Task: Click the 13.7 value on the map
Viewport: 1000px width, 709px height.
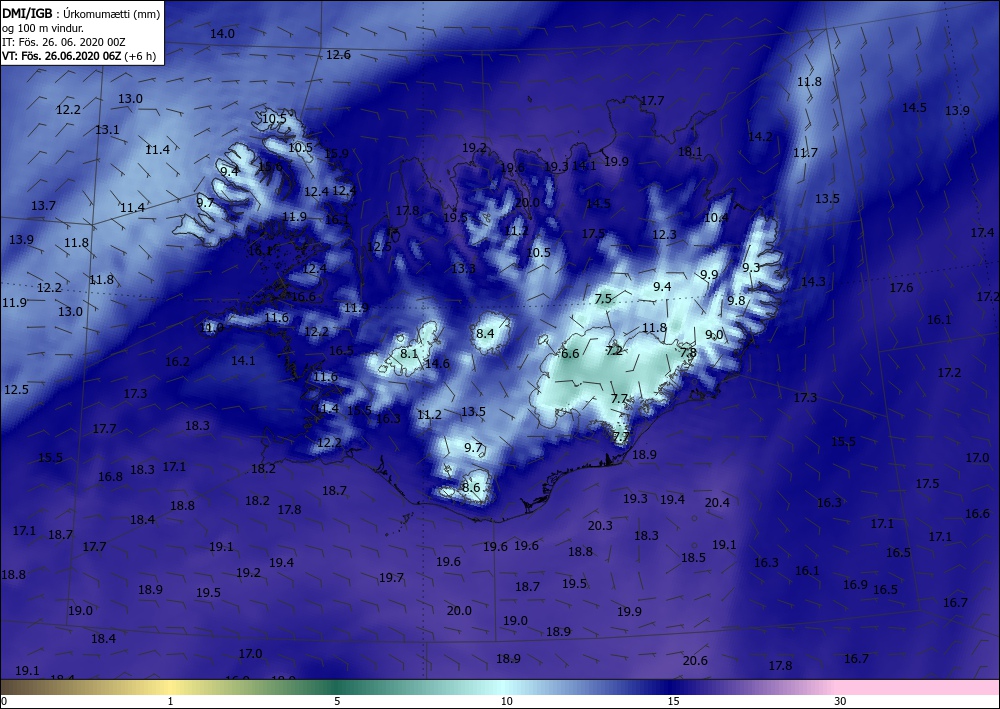Action: point(43,205)
